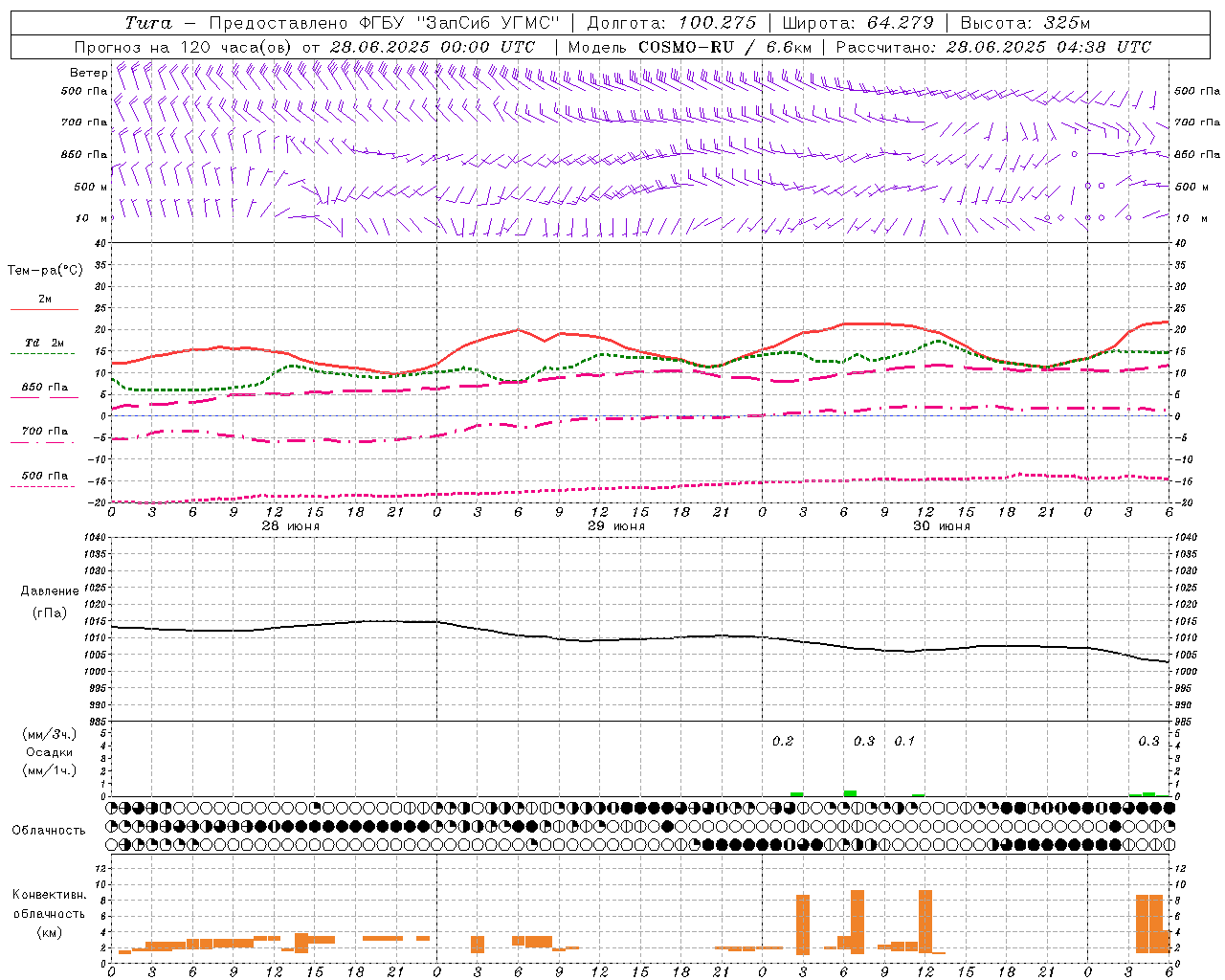The height and width of the screenshot is (980, 1225).
Task: Click the "(км)" unit under convective cloudiness
Action: click(x=49, y=932)
